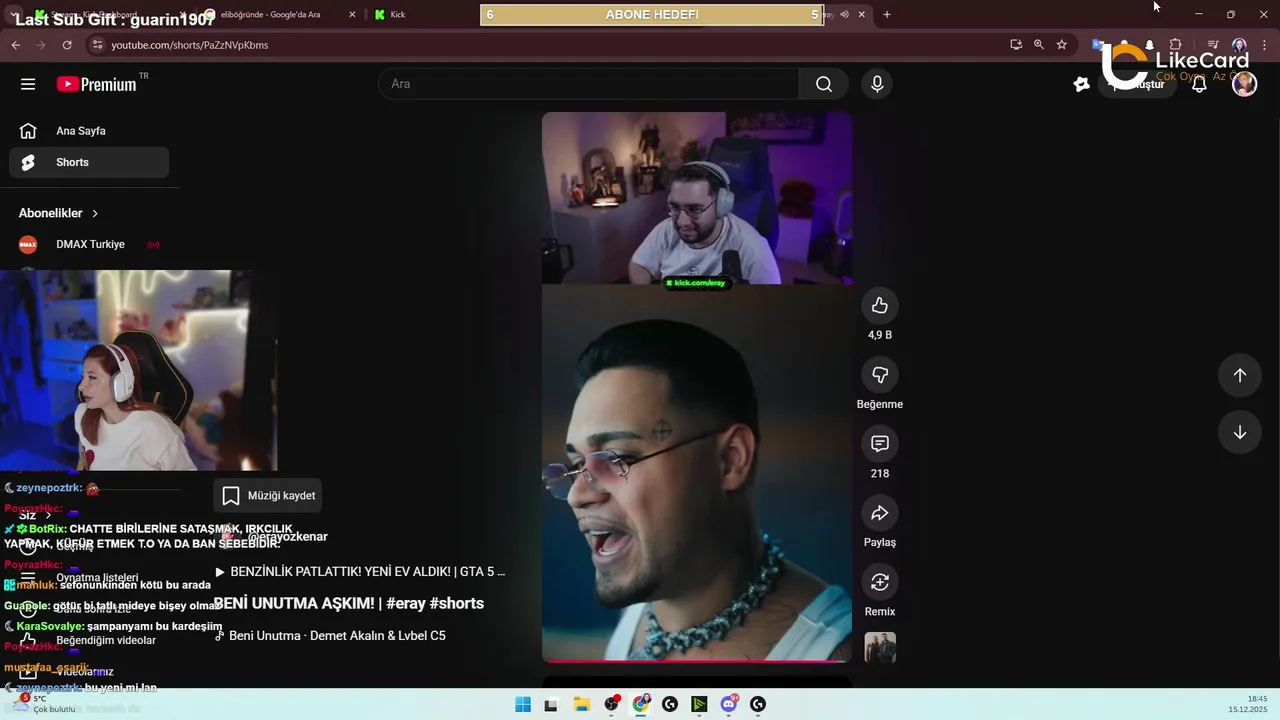Open the comments showing 218

pos(880,444)
